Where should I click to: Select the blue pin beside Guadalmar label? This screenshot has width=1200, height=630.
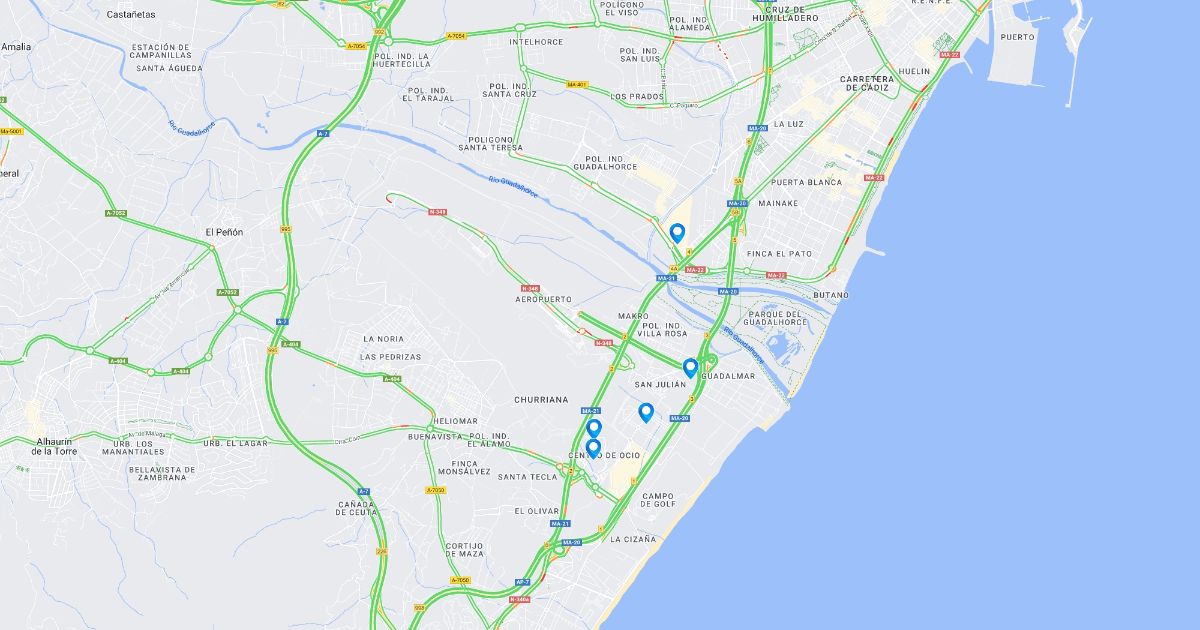tap(690, 368)
